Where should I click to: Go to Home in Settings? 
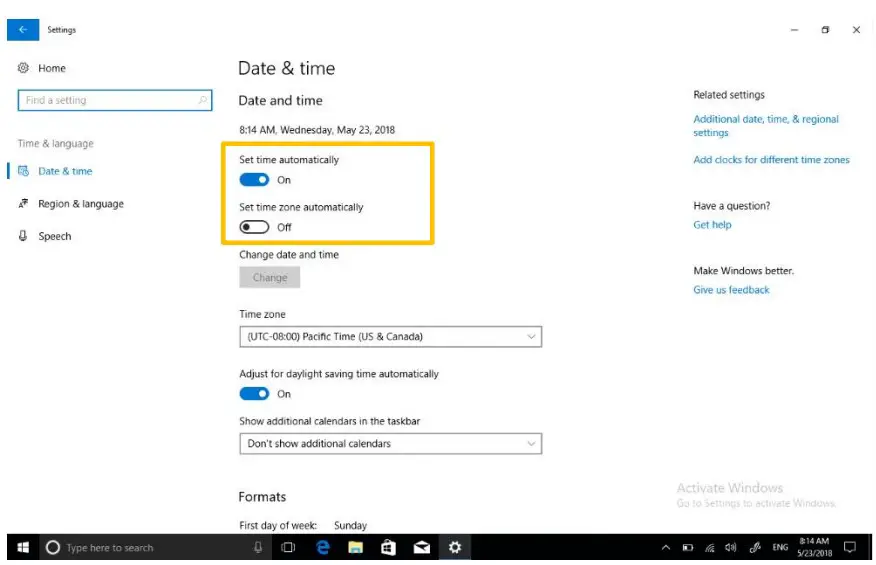52,68
